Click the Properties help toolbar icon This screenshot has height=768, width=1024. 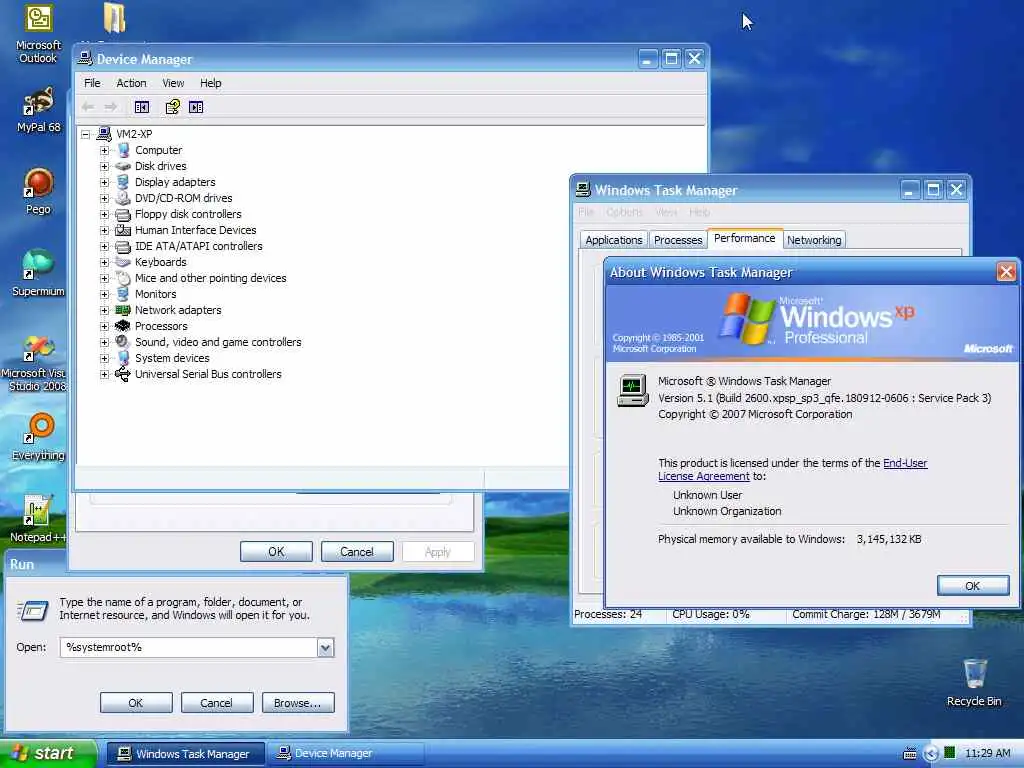[172, 107]
